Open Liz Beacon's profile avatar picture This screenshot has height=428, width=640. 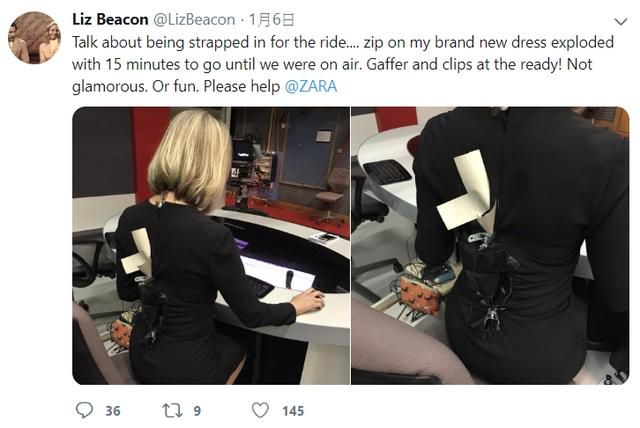34,38
